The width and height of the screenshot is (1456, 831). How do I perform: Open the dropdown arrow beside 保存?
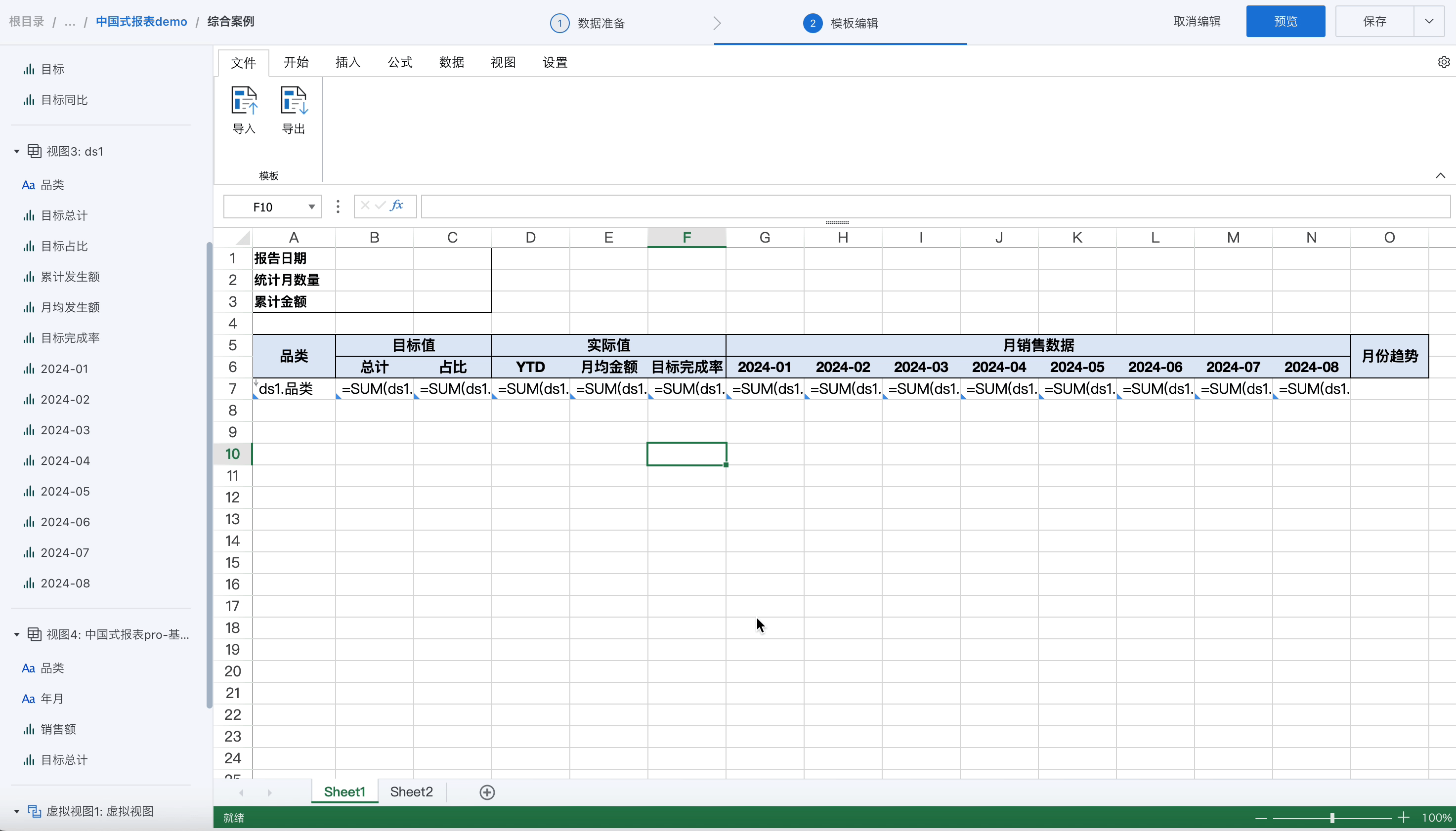1429,22
